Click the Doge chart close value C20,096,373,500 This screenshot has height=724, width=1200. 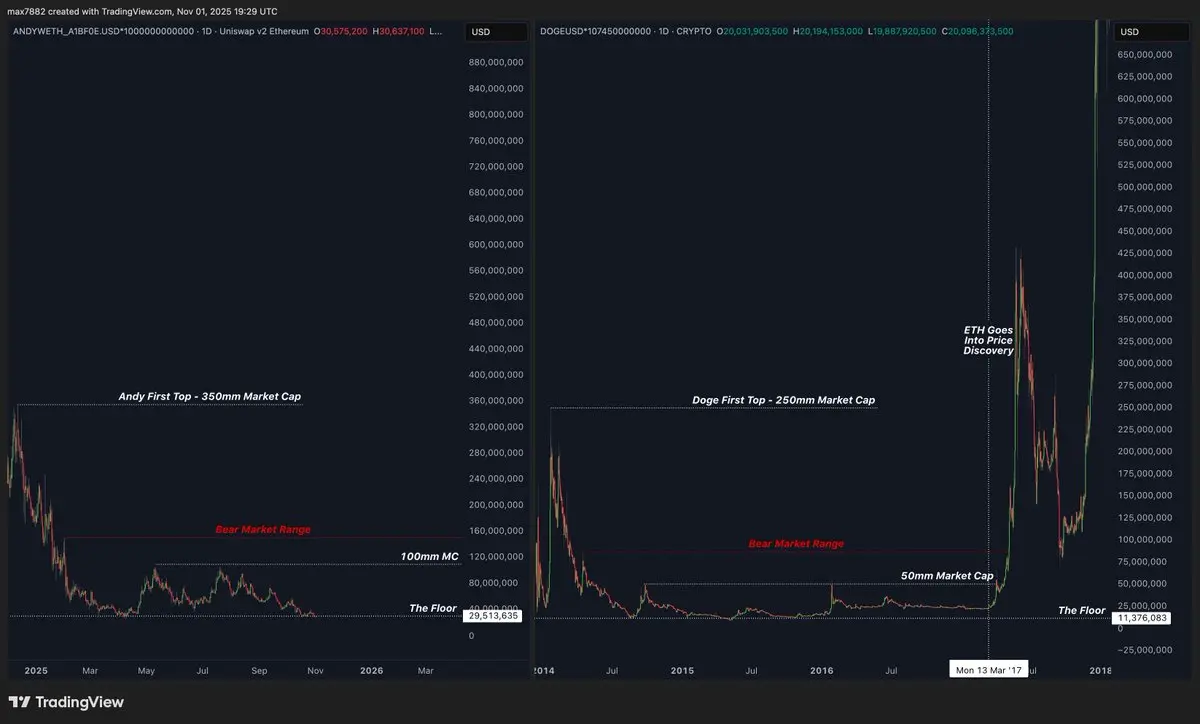click(x=978, y=32)
